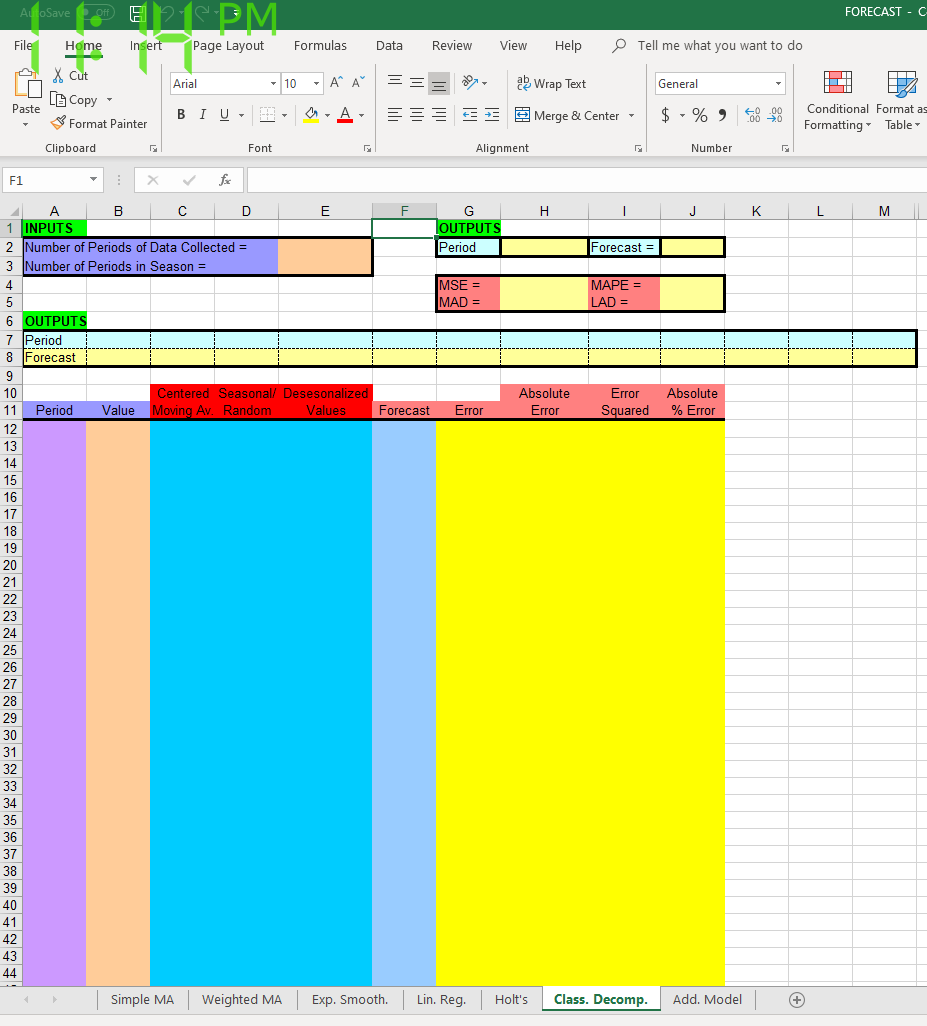Switch to Exp. Smooth. sheet
Viewport: 927px width, 1026px height.
(x=350, y=1000)
